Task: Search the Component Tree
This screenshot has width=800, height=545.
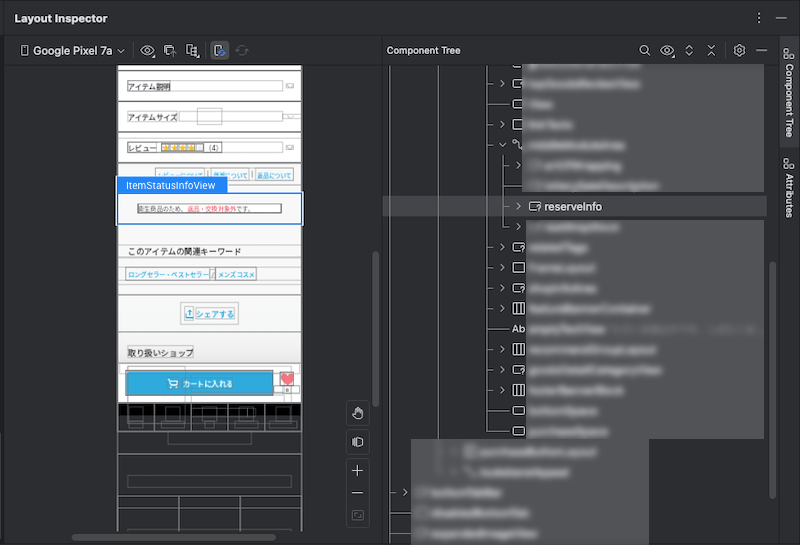Action: coord(644,51)
